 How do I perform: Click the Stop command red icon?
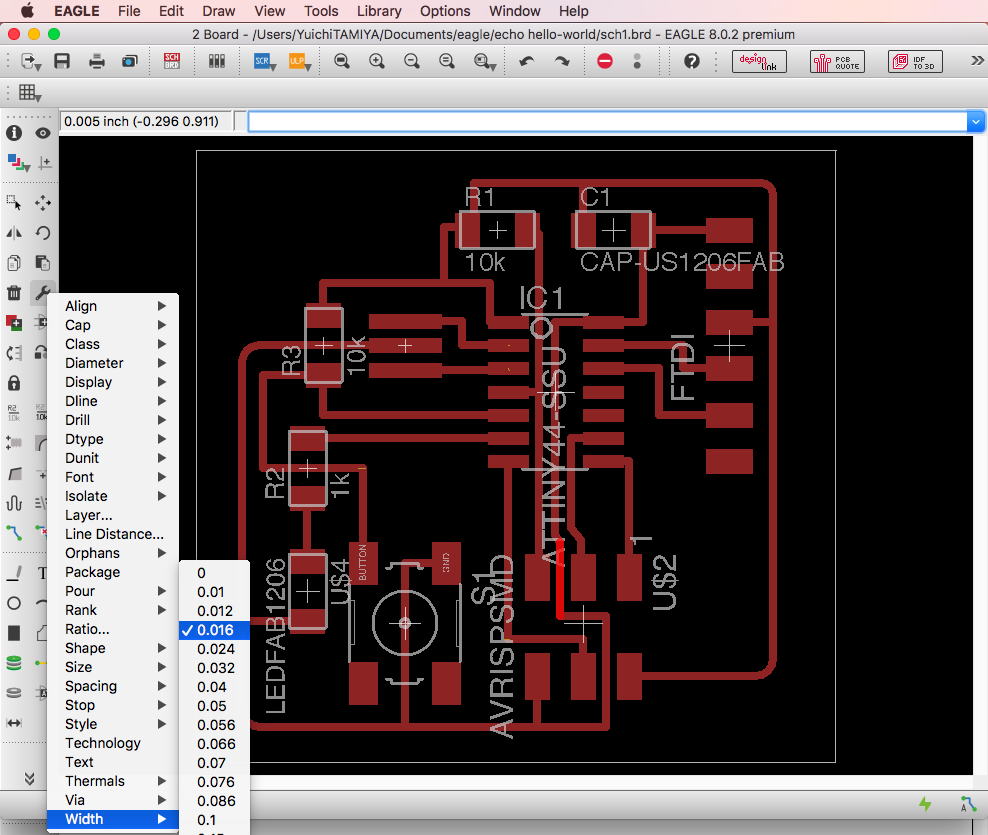pyautogui.click(x=605, y=61)
